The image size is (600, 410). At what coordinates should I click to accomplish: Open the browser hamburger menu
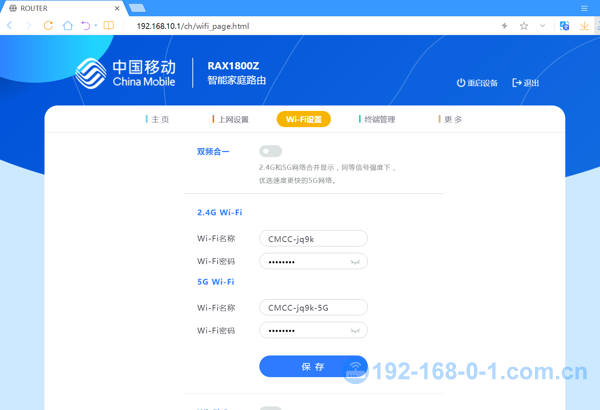(584, 8)
